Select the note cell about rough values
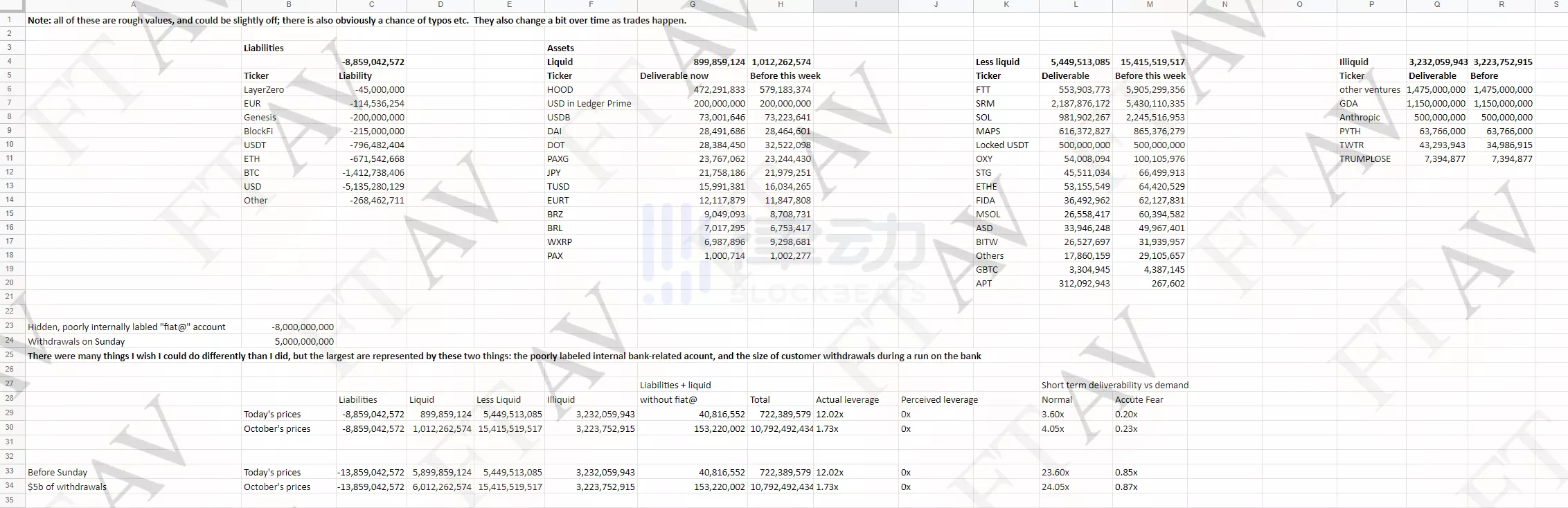 point(357,20)
